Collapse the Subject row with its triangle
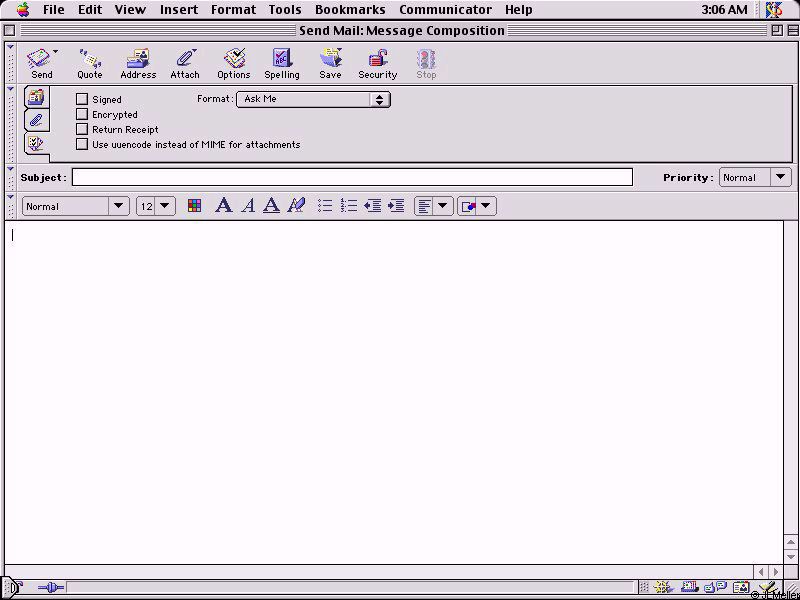This screenshot has height=600, width=800. (x=10, y=169)
